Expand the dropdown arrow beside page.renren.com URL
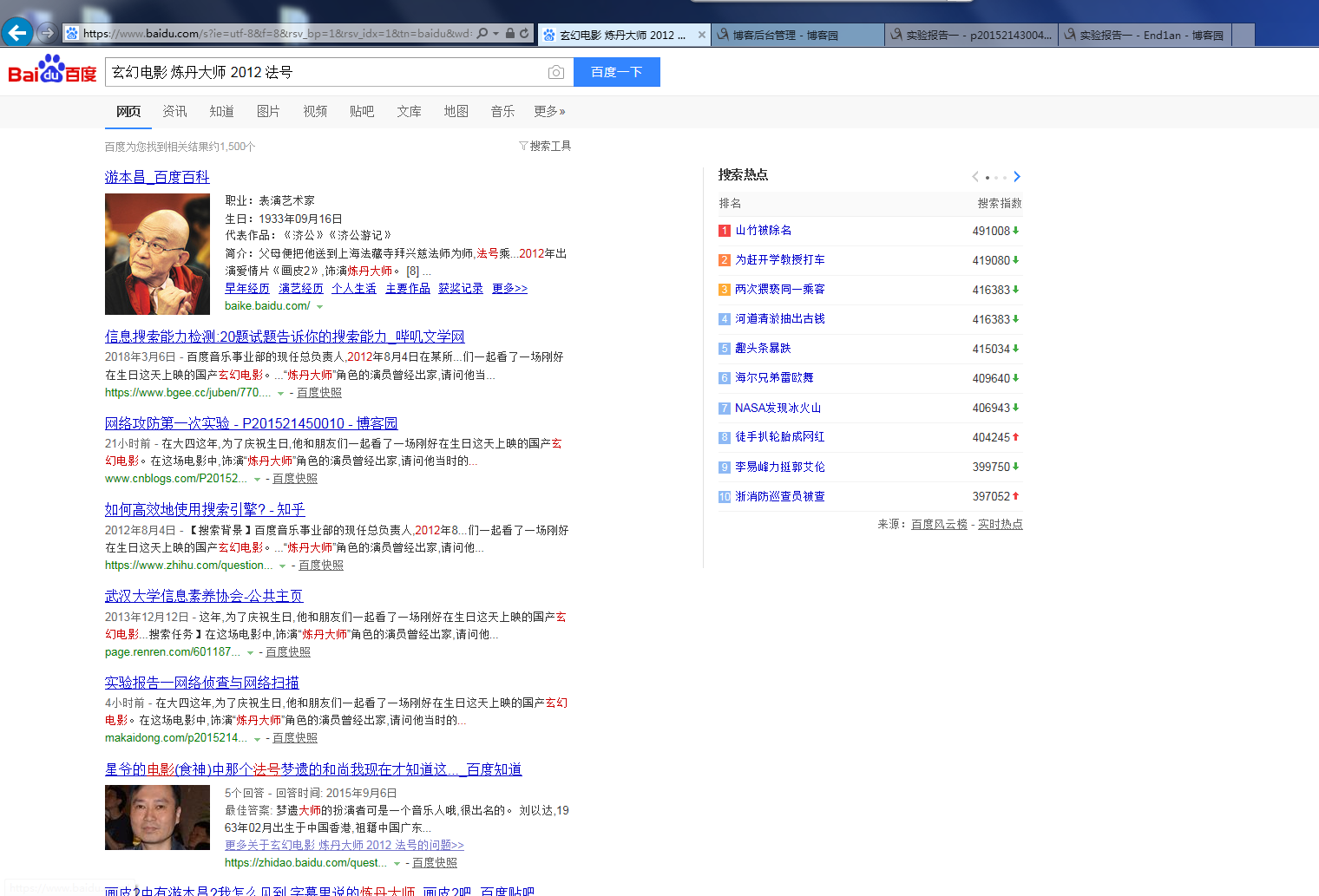This screenshot has width=1319, height=896. (x=250, y=652)
